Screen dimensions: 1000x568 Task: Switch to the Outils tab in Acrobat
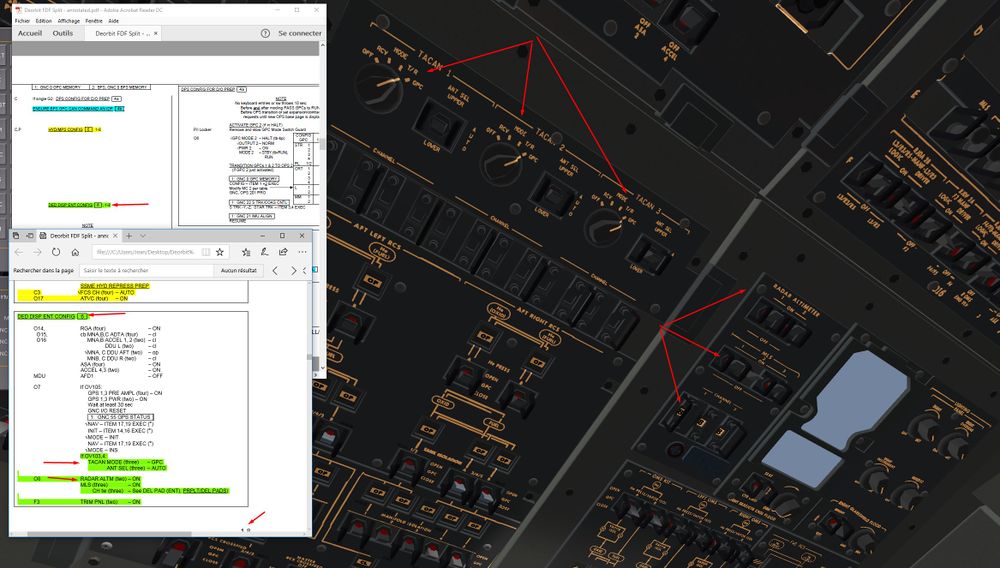[x=62, y=33]
